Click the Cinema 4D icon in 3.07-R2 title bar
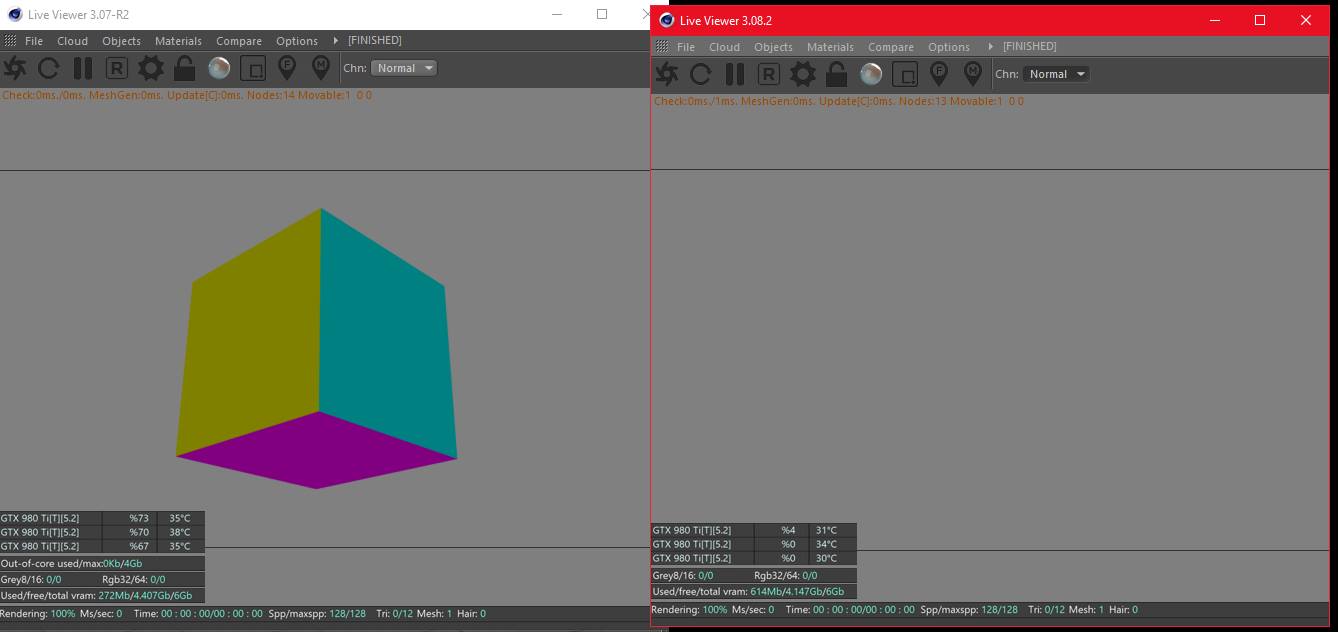This screenshot has height=632, width=1338. 14,15
